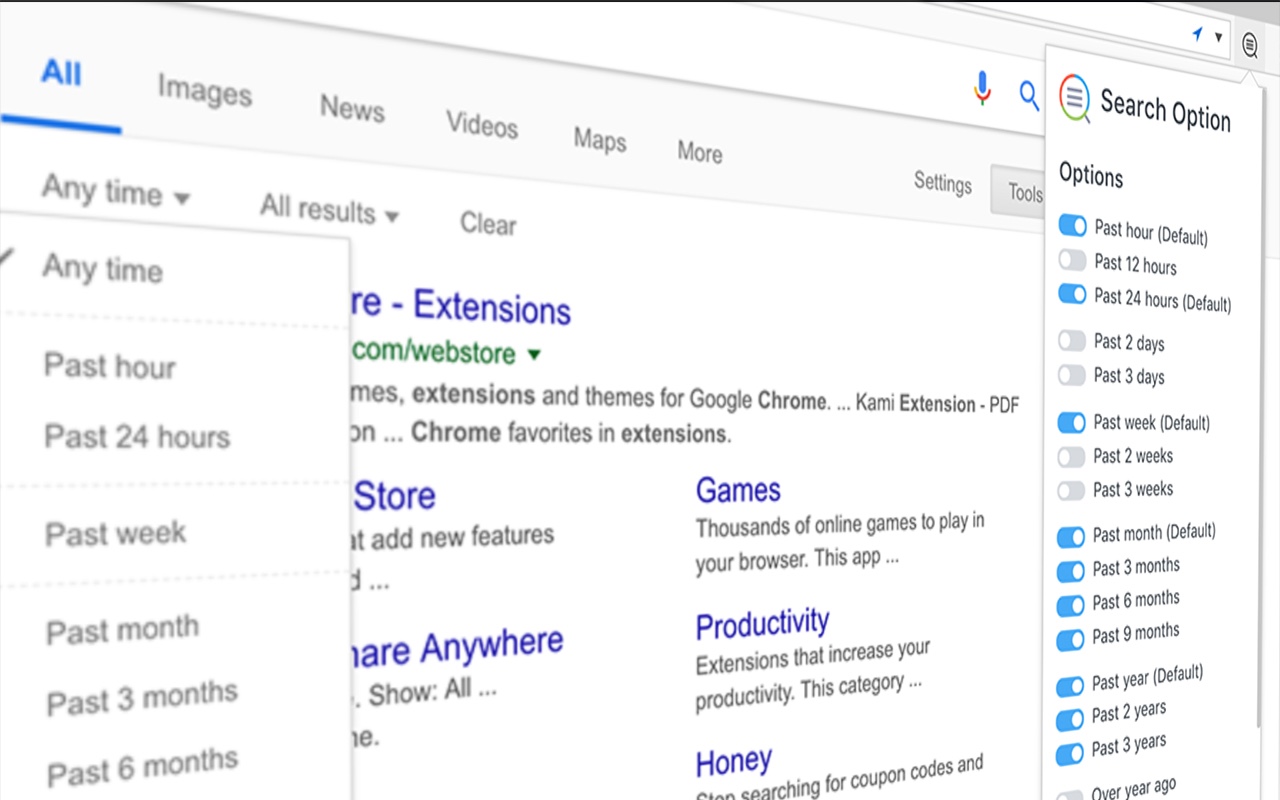Click the Search Option logo in popup
This screenshot has height=800, width=1280.
[x=1074, y=98]
